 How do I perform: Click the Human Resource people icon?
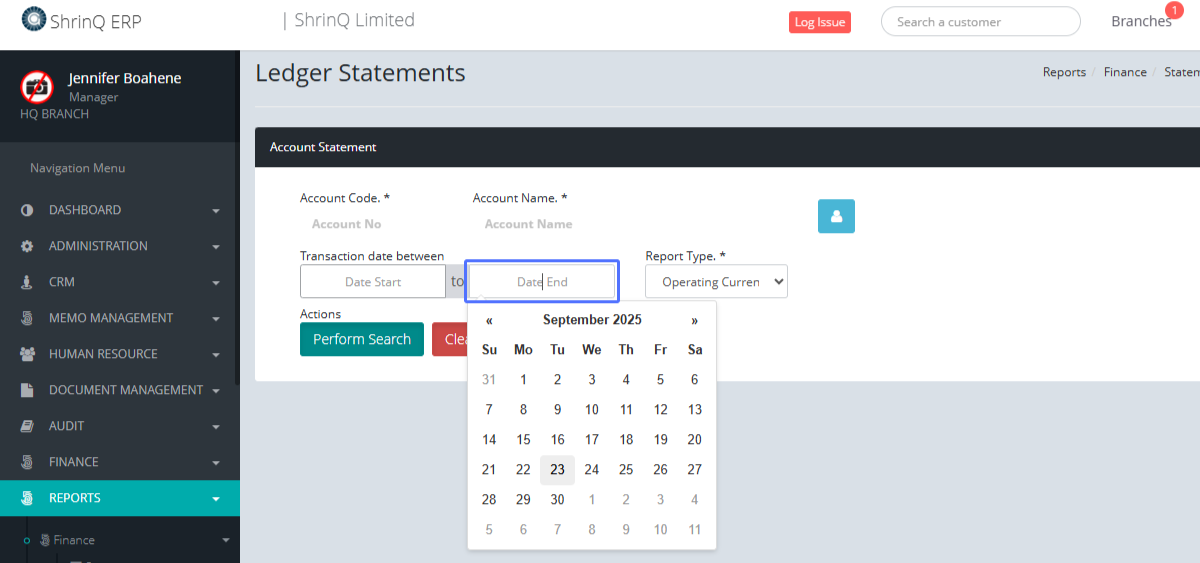click(x=27, y=354)
